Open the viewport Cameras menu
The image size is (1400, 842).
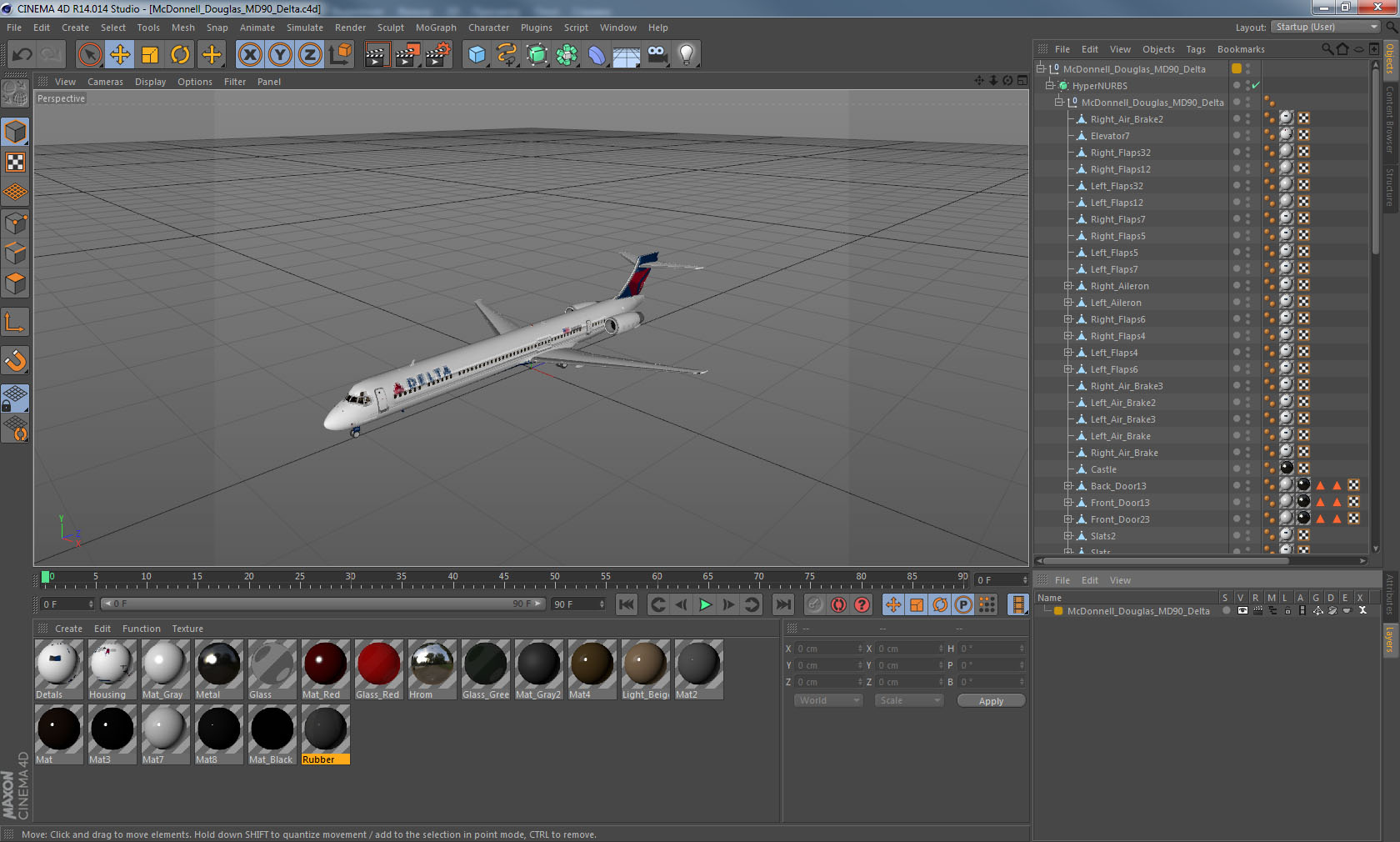105,82
